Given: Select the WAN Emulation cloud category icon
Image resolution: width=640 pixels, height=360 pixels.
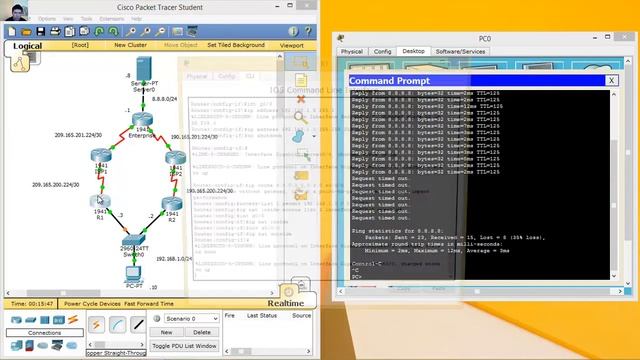Looking at the screenshot, I should click(x=42, y=346).
